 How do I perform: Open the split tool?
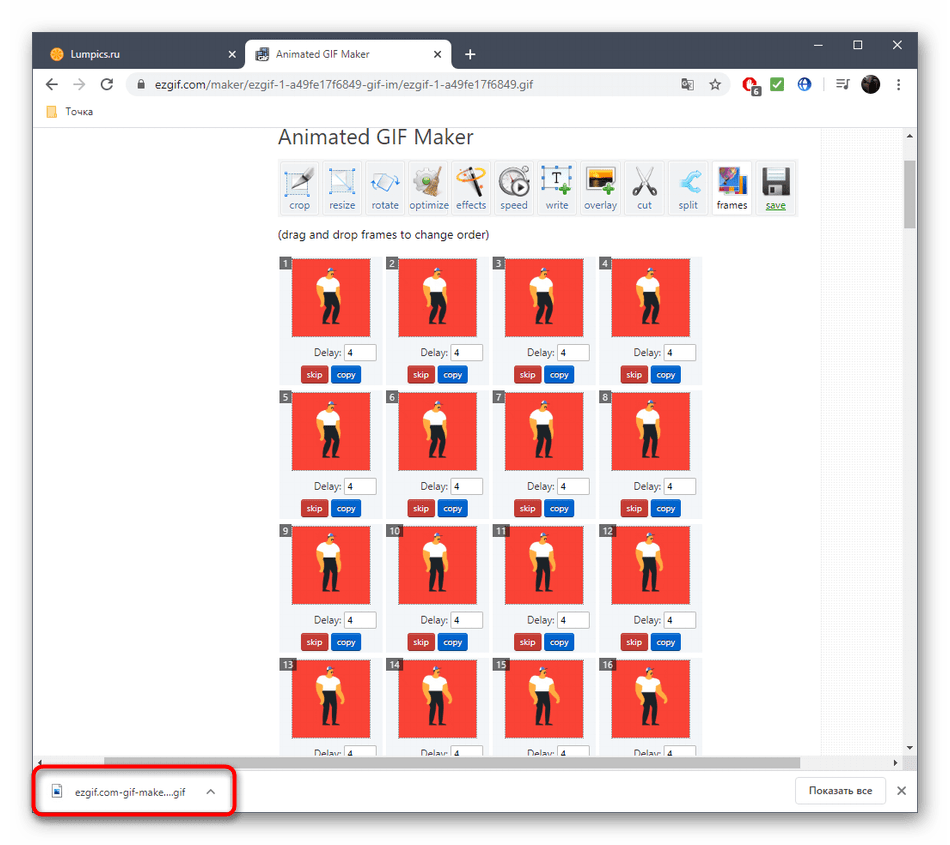pyautogui.click(x=688, y=188)
